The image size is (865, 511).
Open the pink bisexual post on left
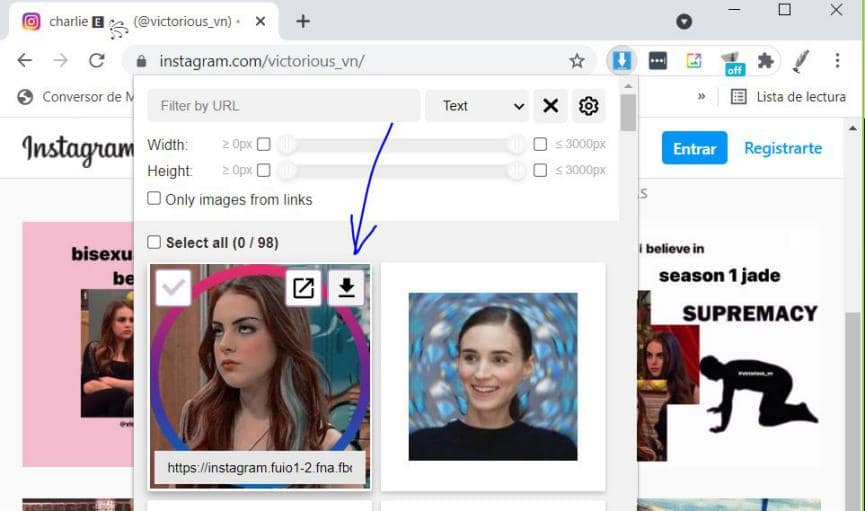78,345
